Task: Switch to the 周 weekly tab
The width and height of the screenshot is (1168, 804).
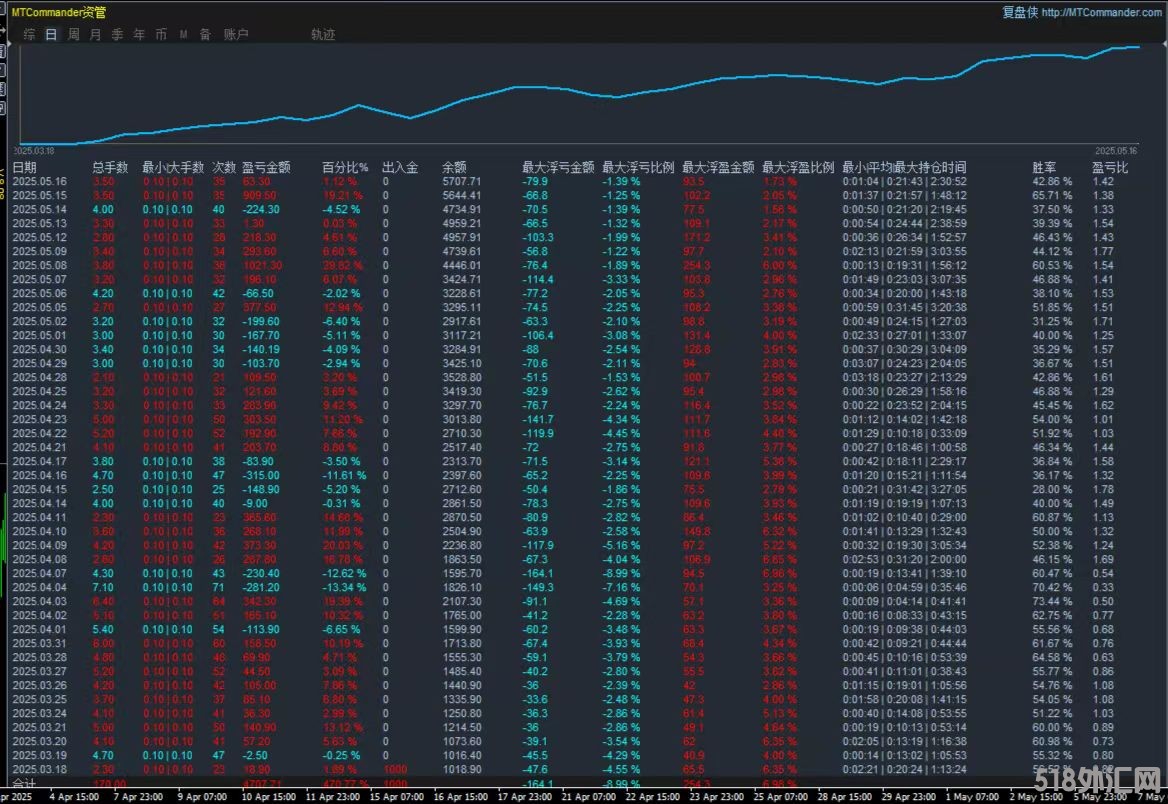Action: click(73, 34)
